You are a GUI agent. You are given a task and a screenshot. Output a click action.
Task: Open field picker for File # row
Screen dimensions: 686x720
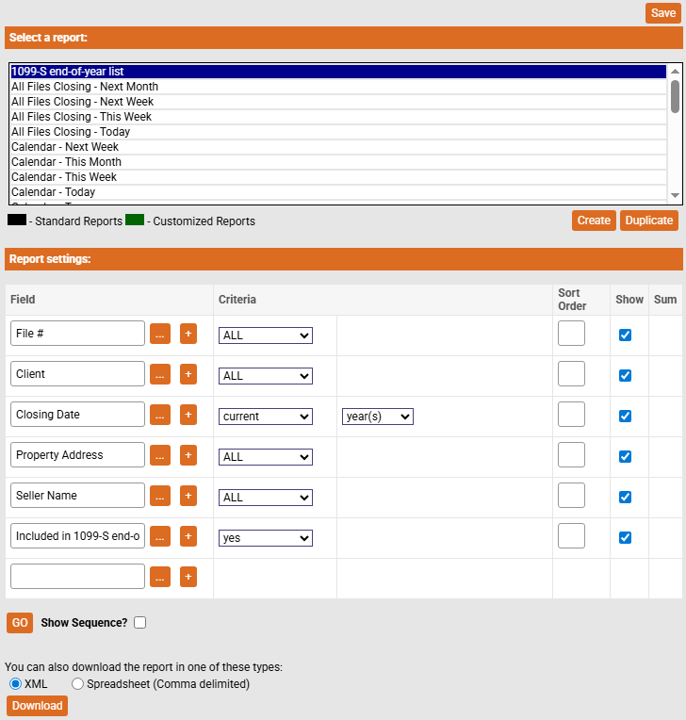coord(160,334)
